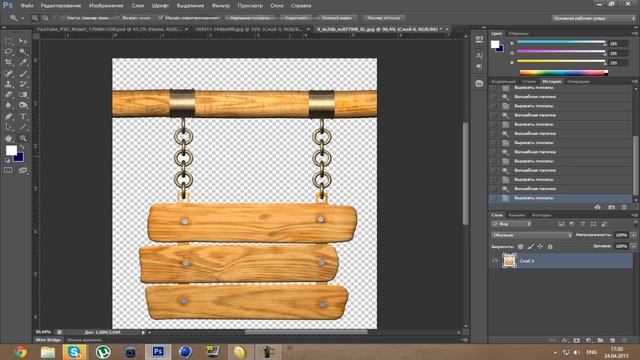Add a layer mask
Screen dimensions: 640x360
click(576, 340)
